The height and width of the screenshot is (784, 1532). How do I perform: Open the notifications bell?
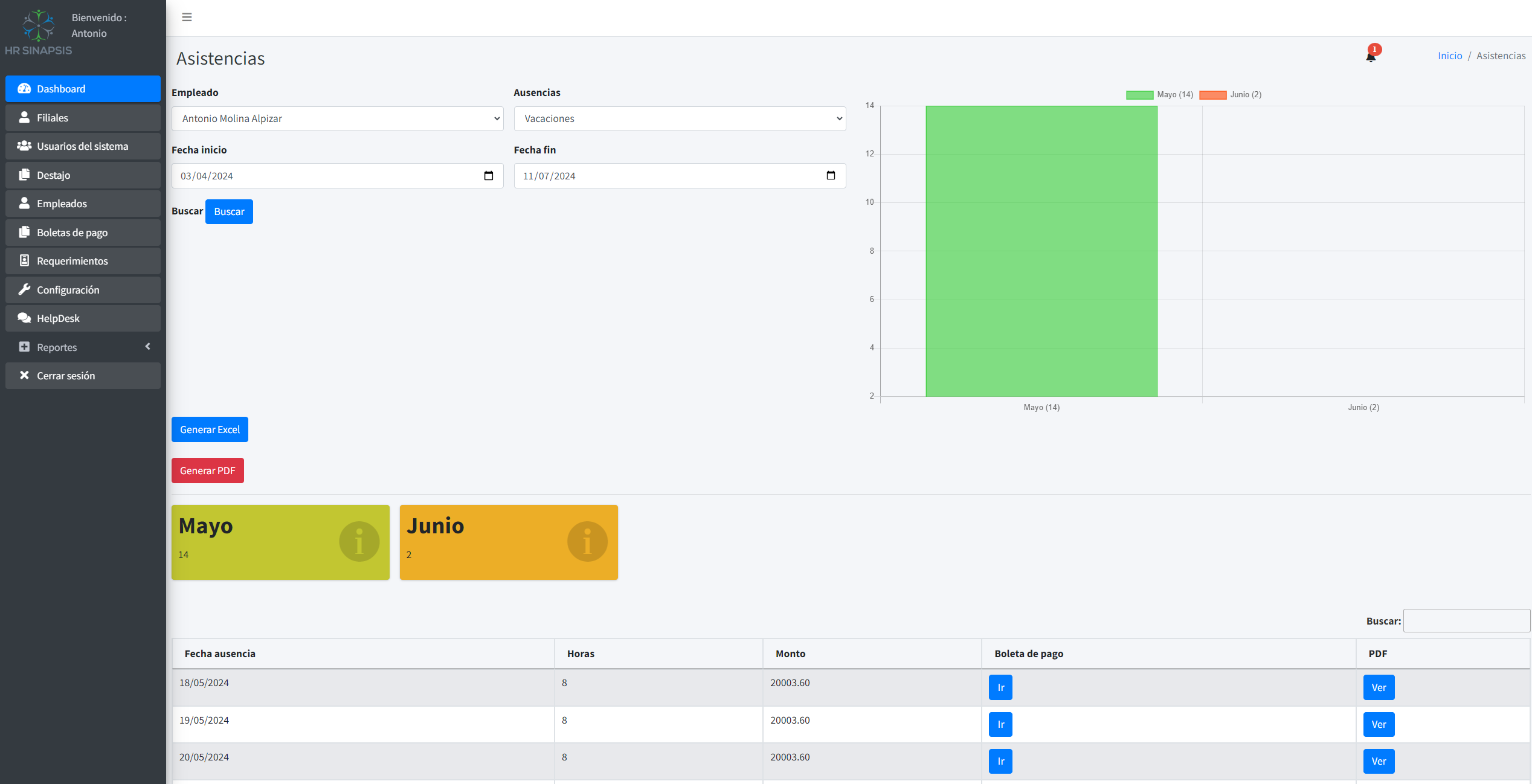[x=1371, y=56]
